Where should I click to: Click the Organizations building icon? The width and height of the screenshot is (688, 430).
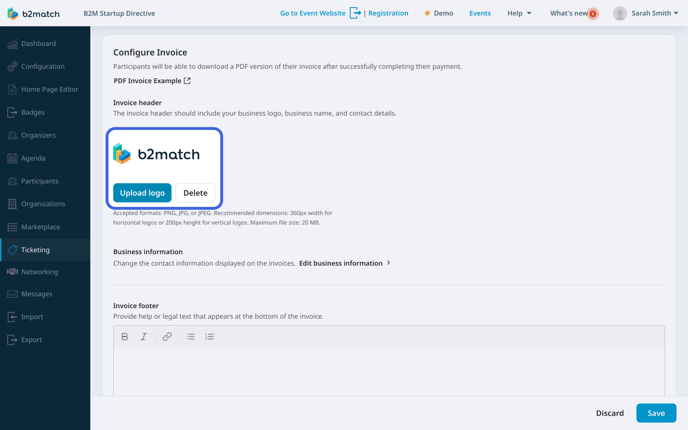[x=12, y=204]
